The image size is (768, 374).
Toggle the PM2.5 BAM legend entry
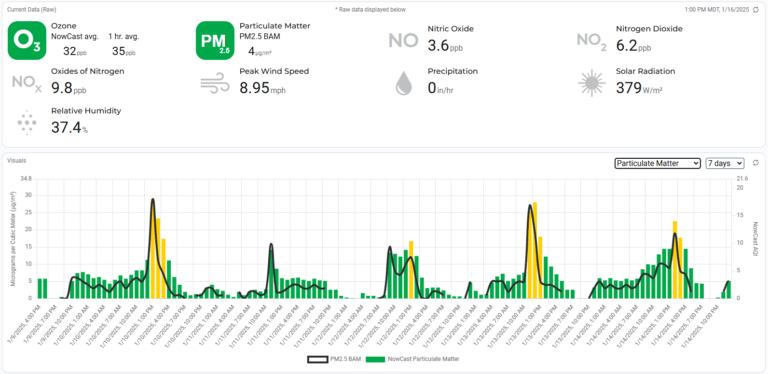tap(335, 359)
